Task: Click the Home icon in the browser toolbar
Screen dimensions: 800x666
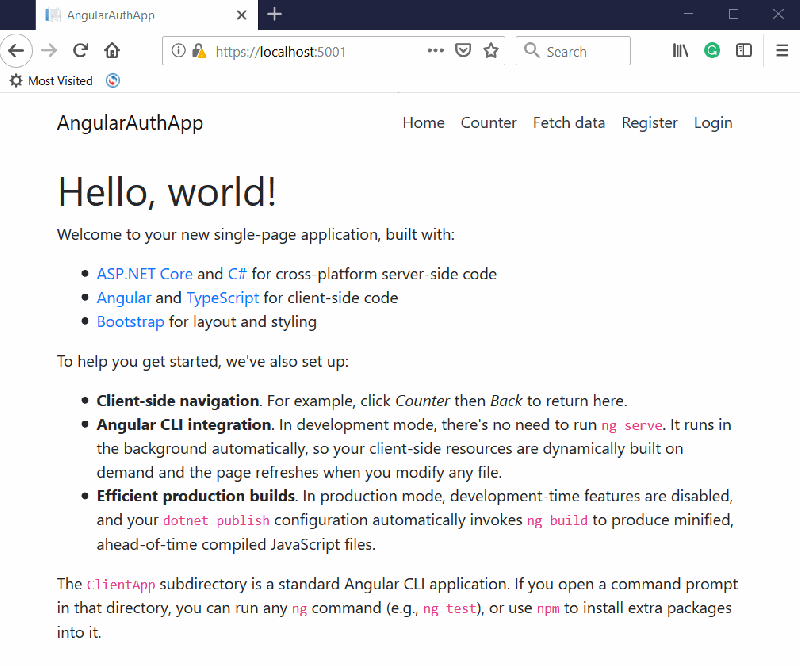Action: [x=111, y=50]
